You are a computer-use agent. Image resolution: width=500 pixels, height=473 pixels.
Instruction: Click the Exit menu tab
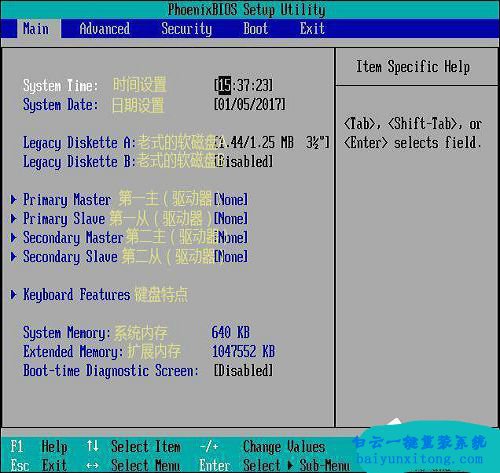(312, 29)
